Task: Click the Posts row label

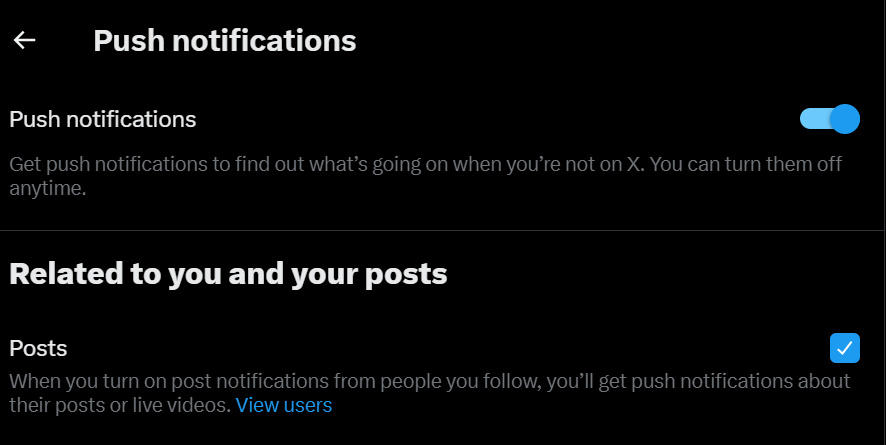Action: point(38,348)
